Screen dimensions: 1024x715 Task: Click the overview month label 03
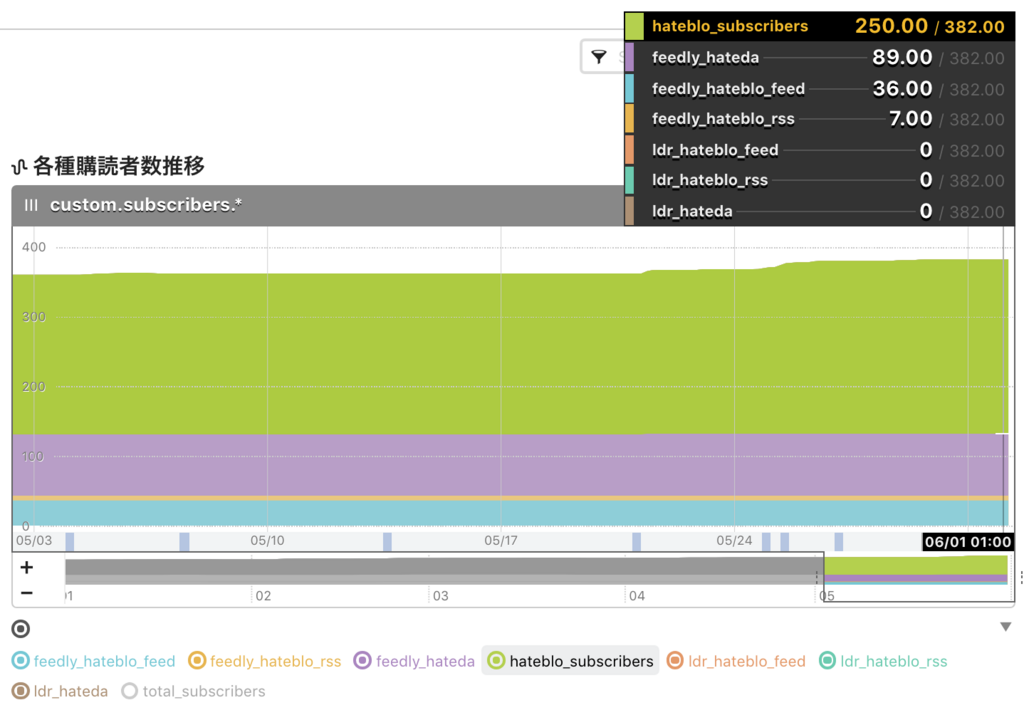point(441,596)
